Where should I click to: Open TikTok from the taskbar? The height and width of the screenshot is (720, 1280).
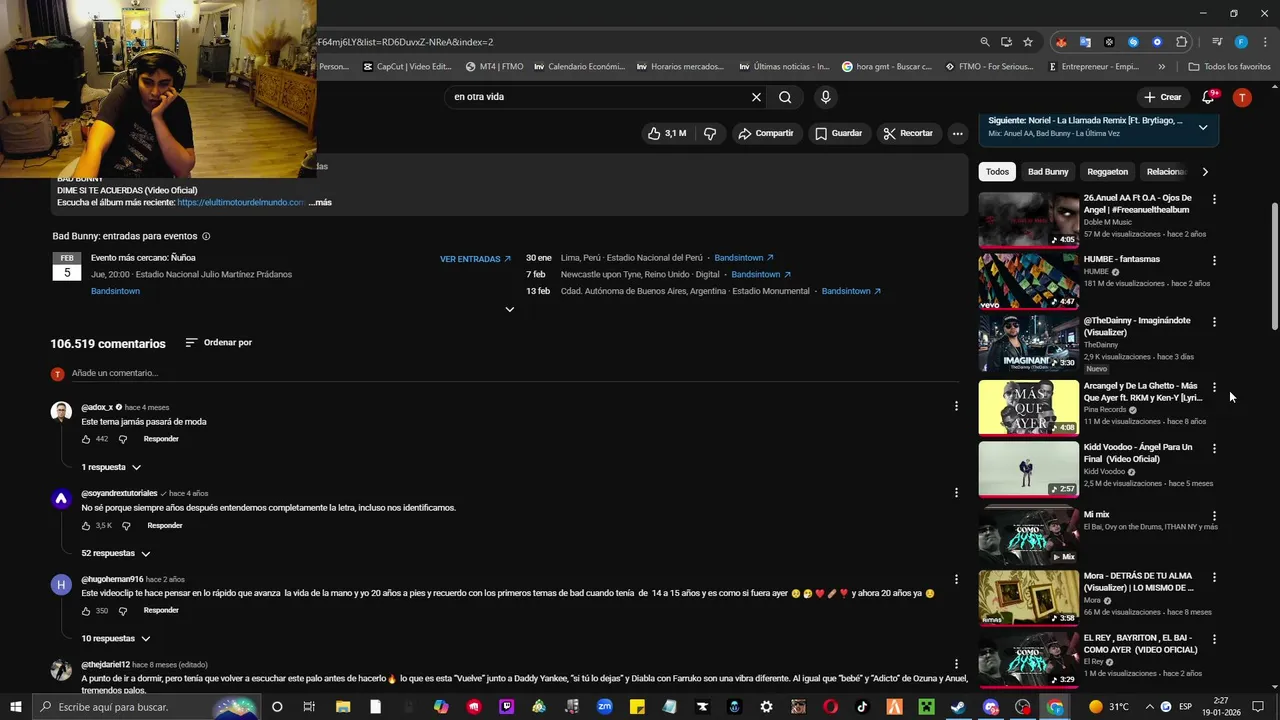coord(862,707)
